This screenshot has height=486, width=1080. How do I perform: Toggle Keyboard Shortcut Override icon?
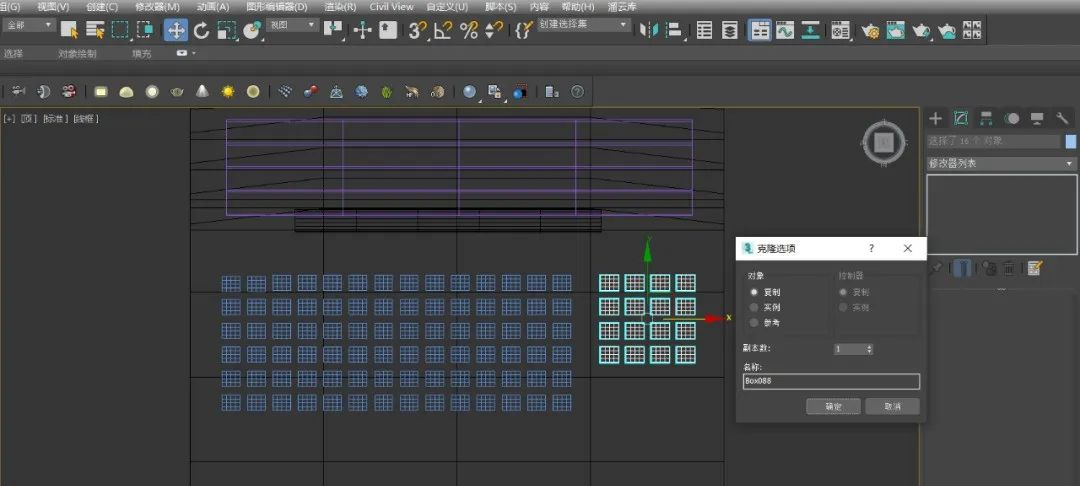coord(388,30)
